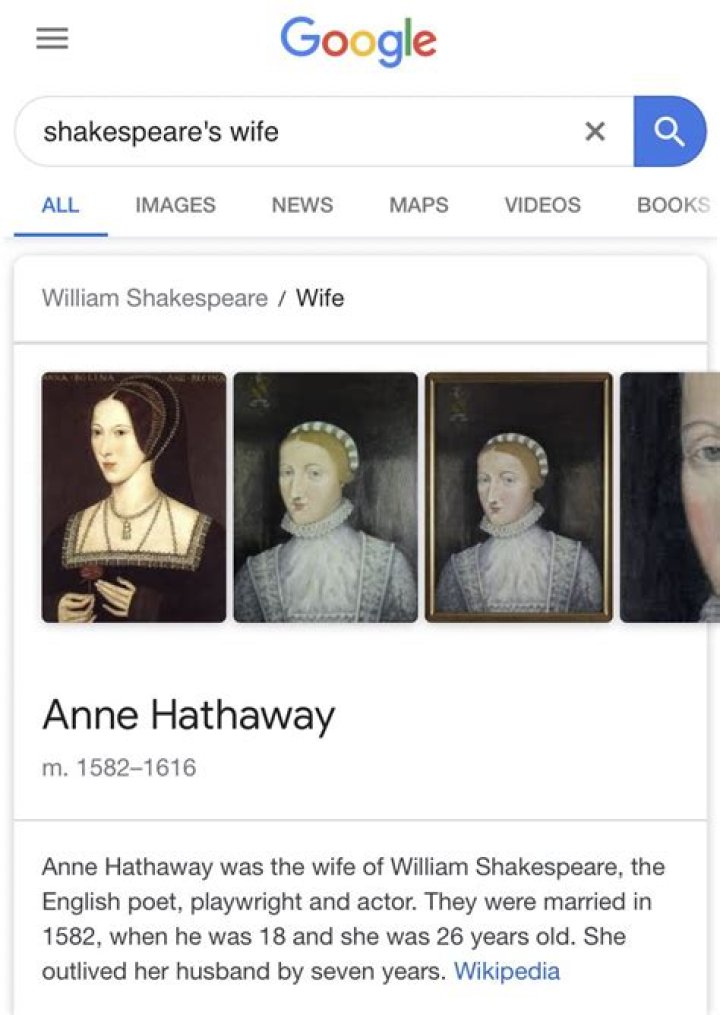Open the MAPS tab
The height and width of the screenshot is (1015, 720).
coord(418,205)
